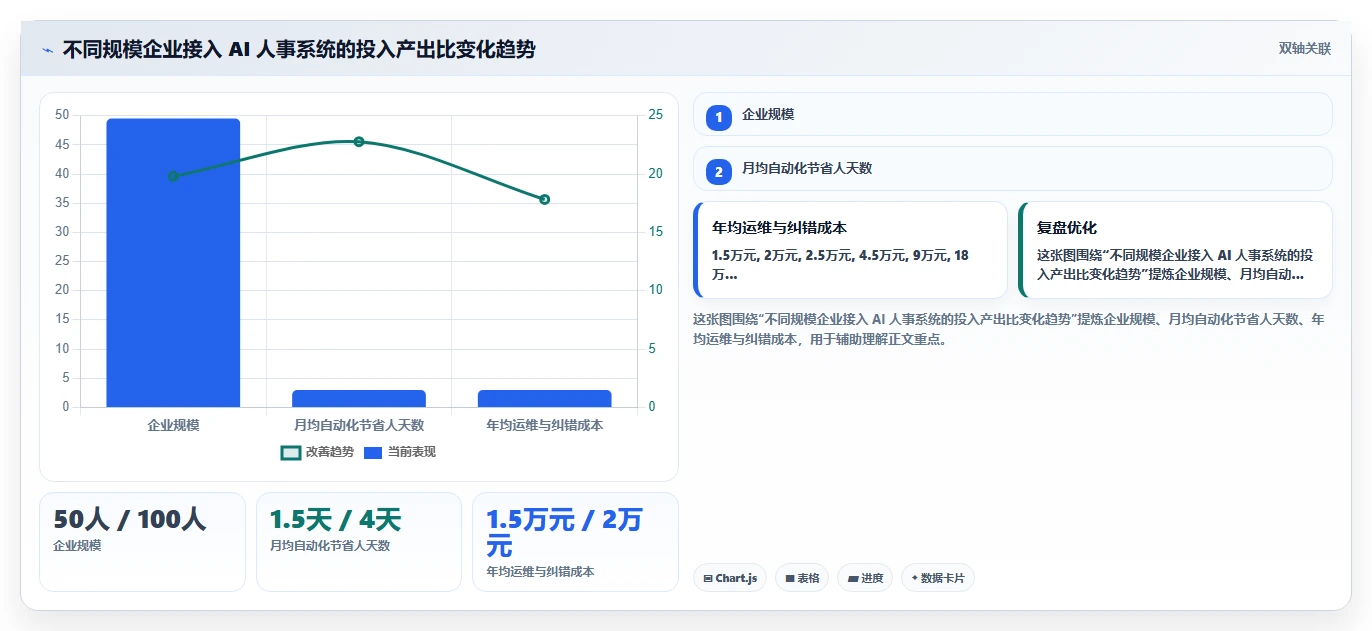1372x631 pixels.
Task: Click the 1.5天 / 4天 stat card
Action: point(359,542)
